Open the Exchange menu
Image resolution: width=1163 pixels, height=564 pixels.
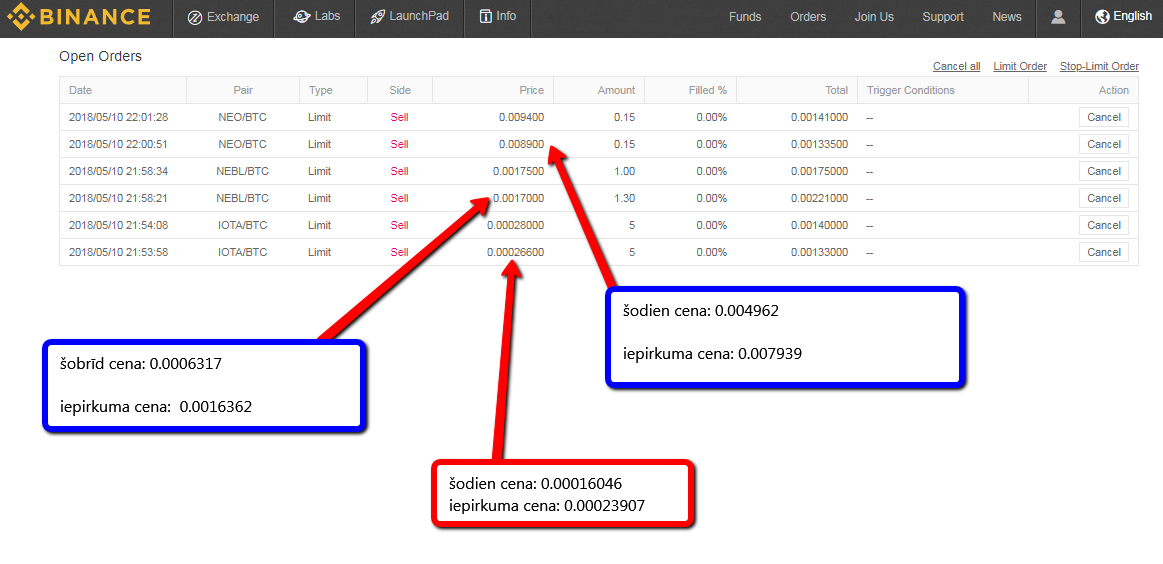[x=223, y=17]
